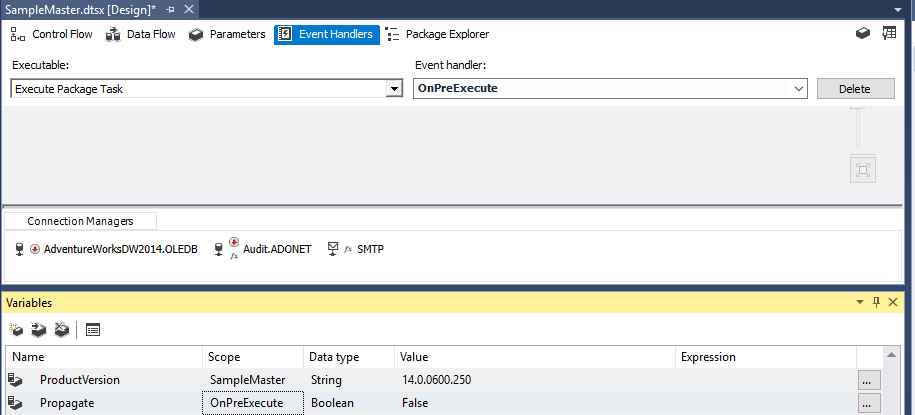Toggle the pin on SampleMaster.dtsx tab
The image size is (915, 415).
tap(170, 9)
